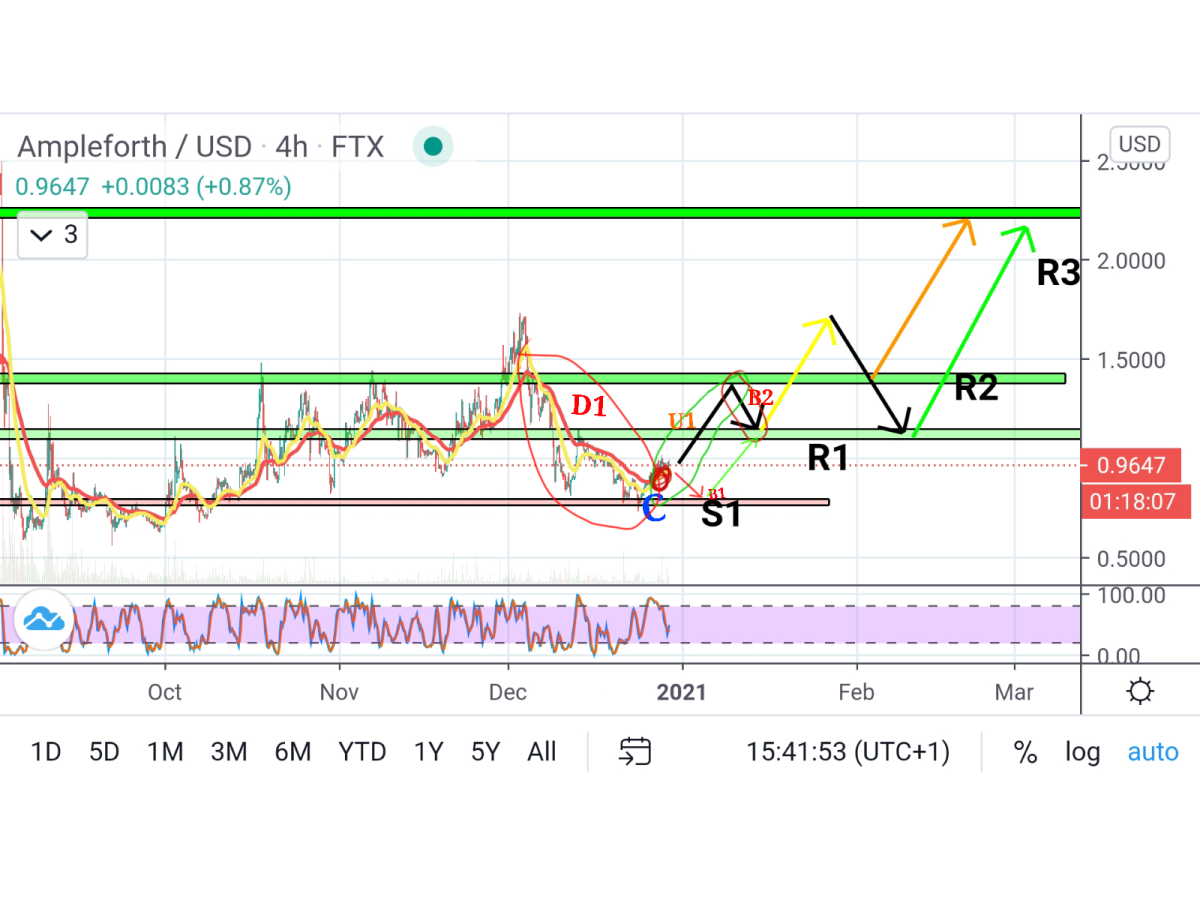Click the green market status dot

pos(433,147)
